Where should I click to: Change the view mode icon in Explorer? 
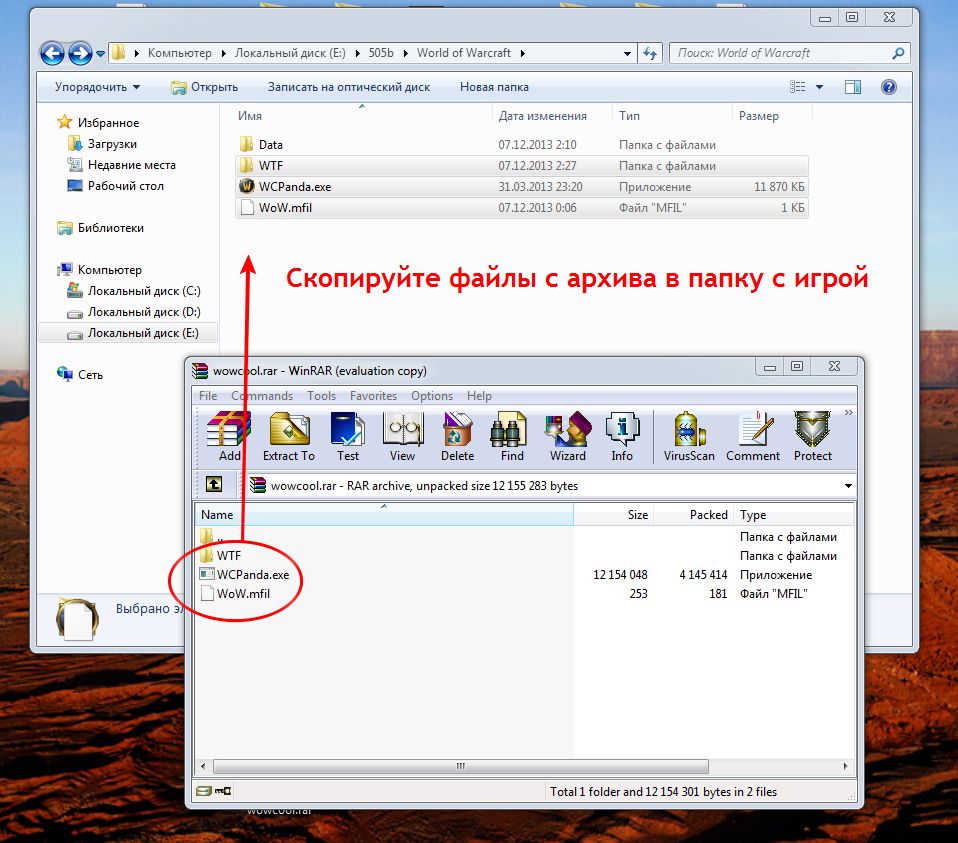797,87
